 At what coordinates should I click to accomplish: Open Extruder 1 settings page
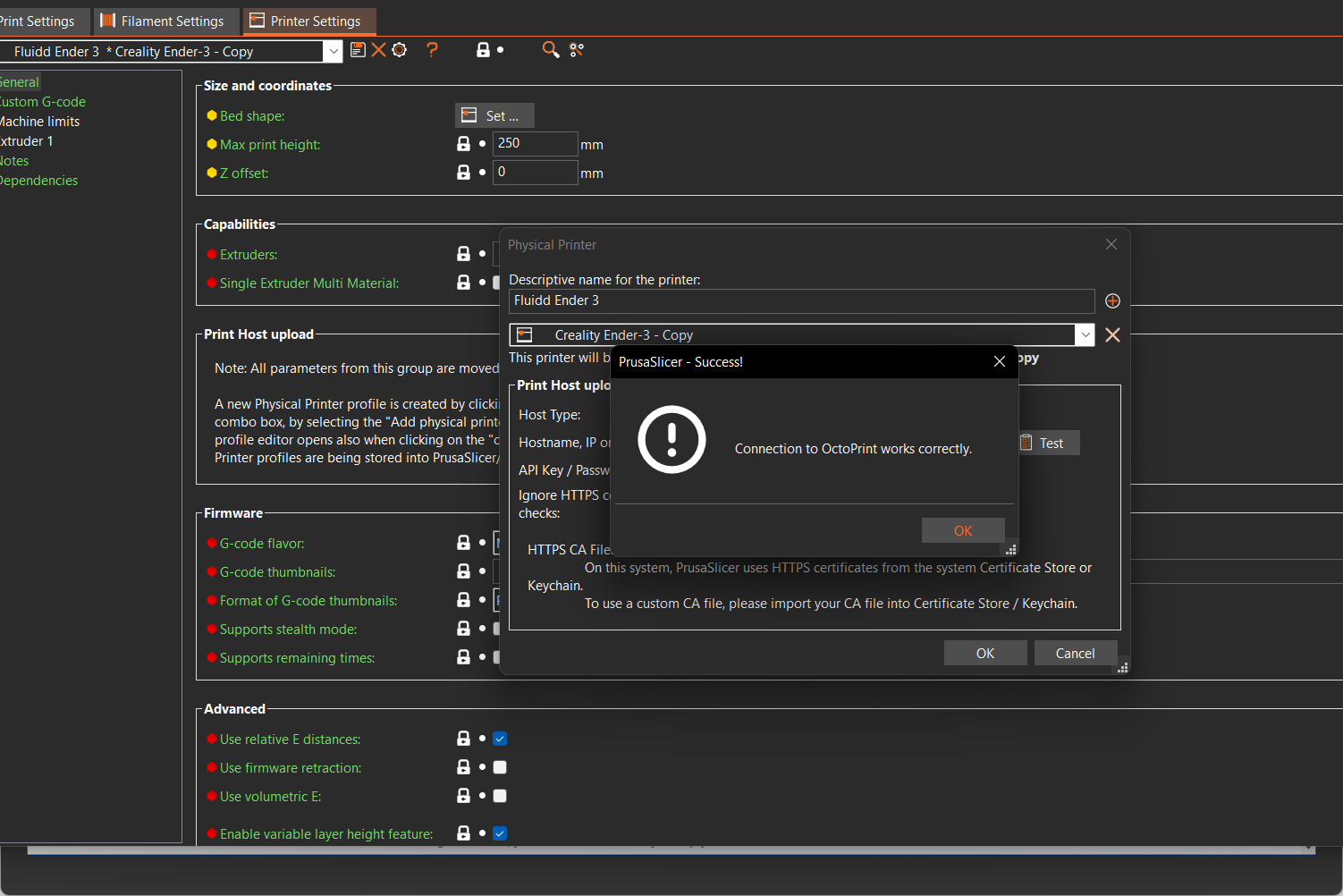(x=27, y=141)
